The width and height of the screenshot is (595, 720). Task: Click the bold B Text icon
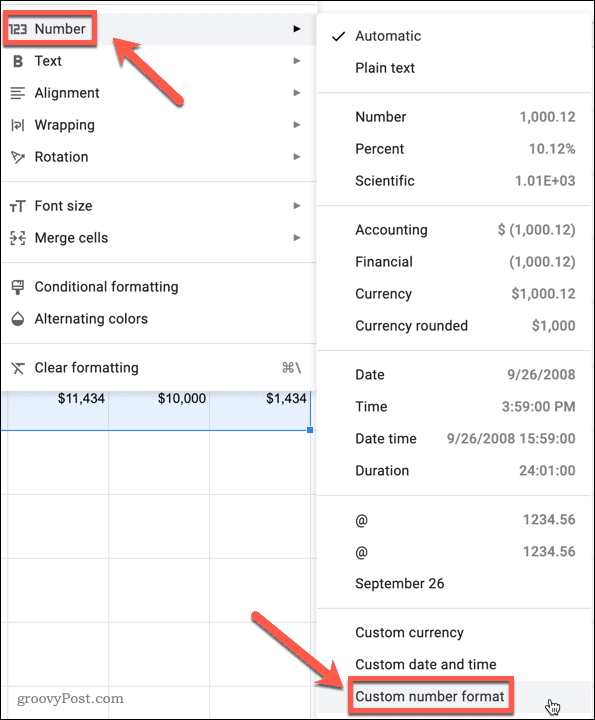18,61
